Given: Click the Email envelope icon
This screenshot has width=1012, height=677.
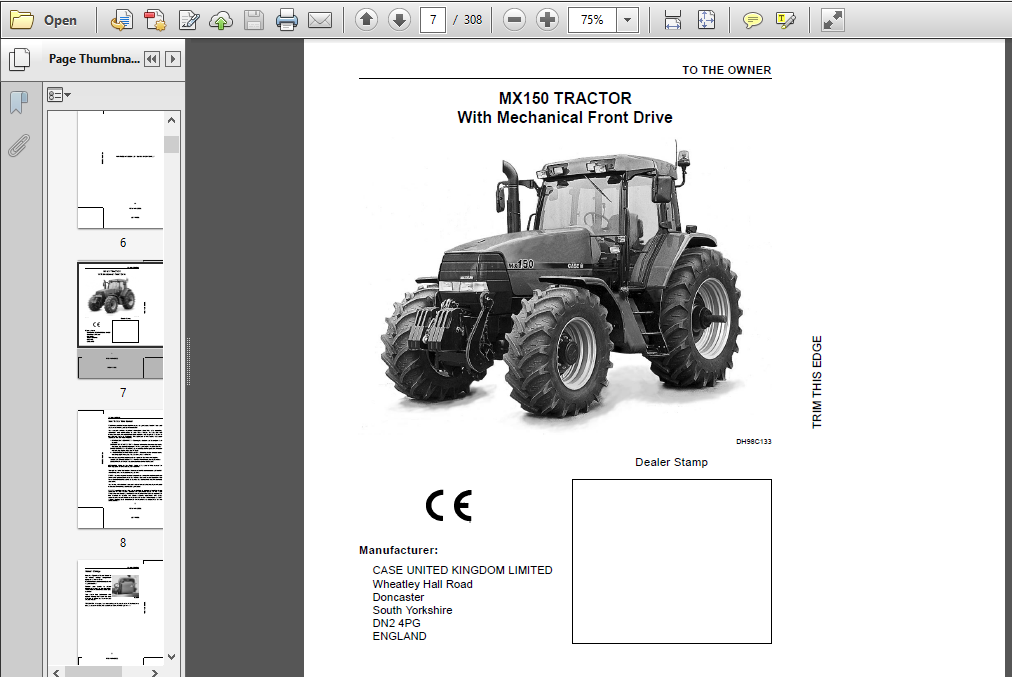Looking at the screenshot, I should click(320, 21).
